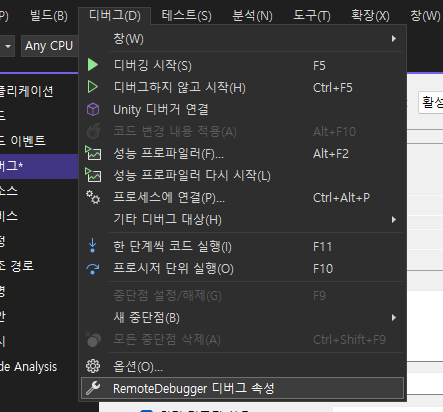Screen dimensions: 443x412
Task: Click the options gear icon
Action: point(93,366)
